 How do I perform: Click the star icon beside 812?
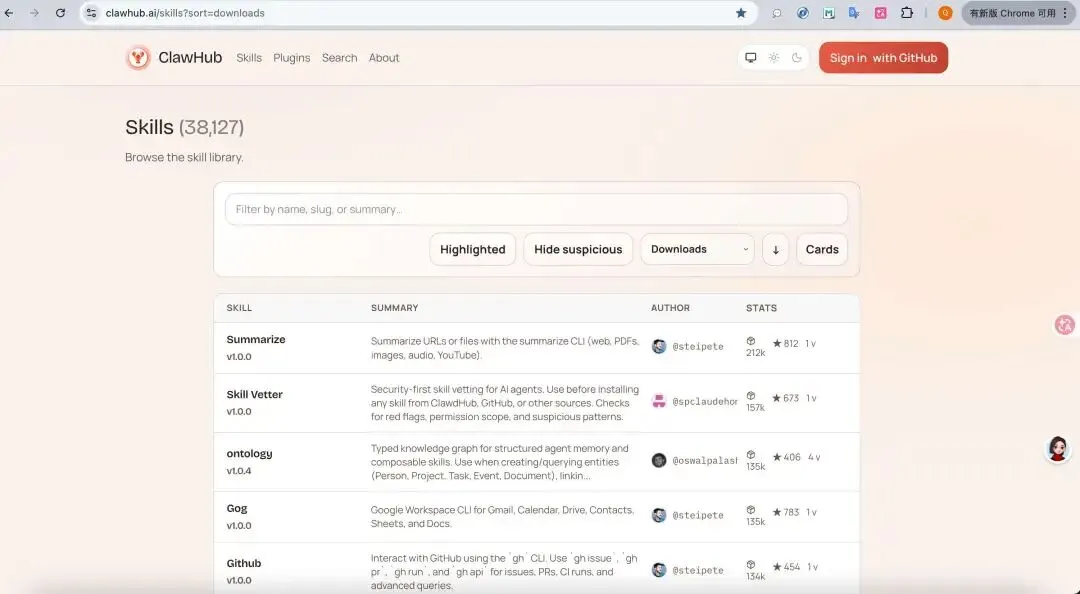pos(777,343)
